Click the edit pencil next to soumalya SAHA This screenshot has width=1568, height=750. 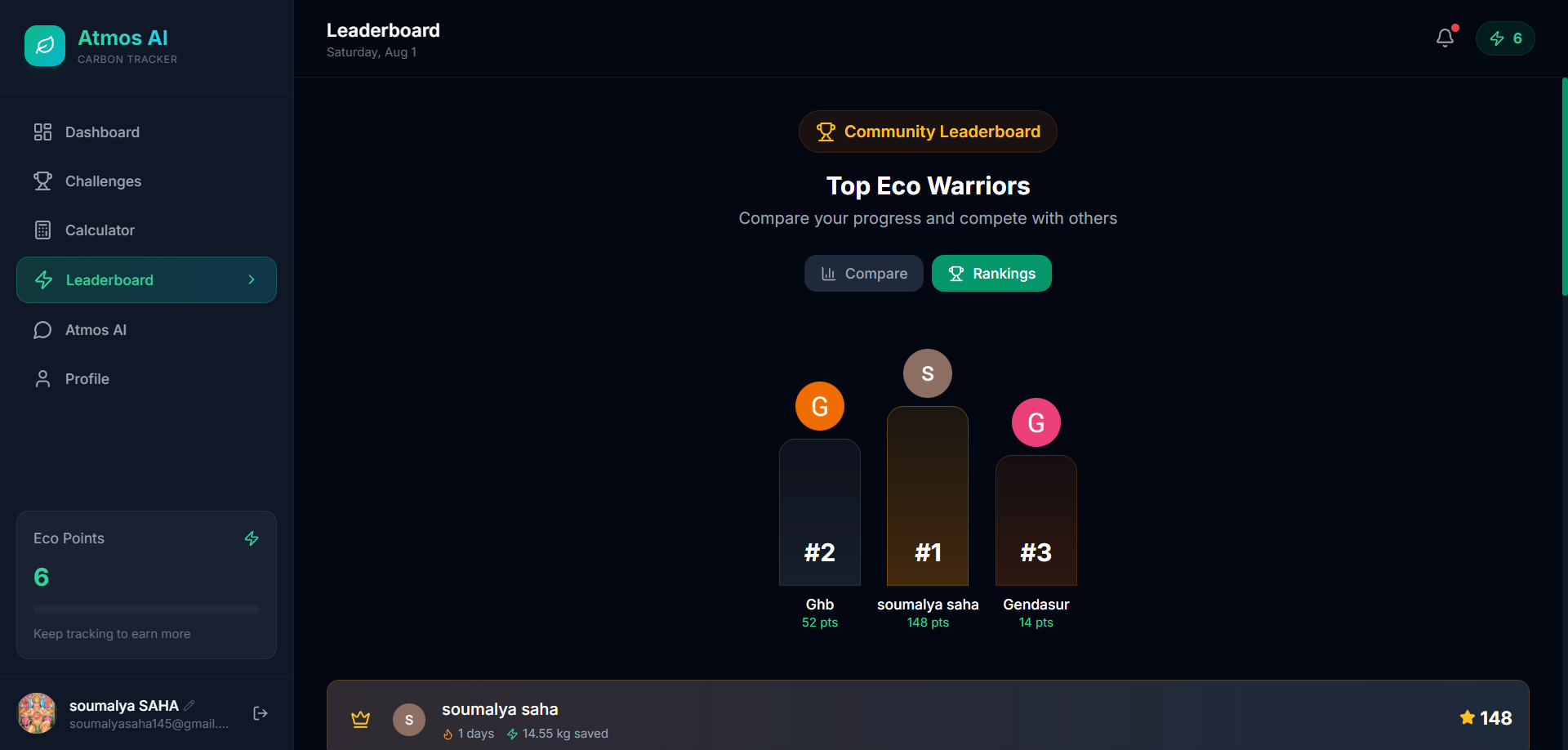(189, 705)
